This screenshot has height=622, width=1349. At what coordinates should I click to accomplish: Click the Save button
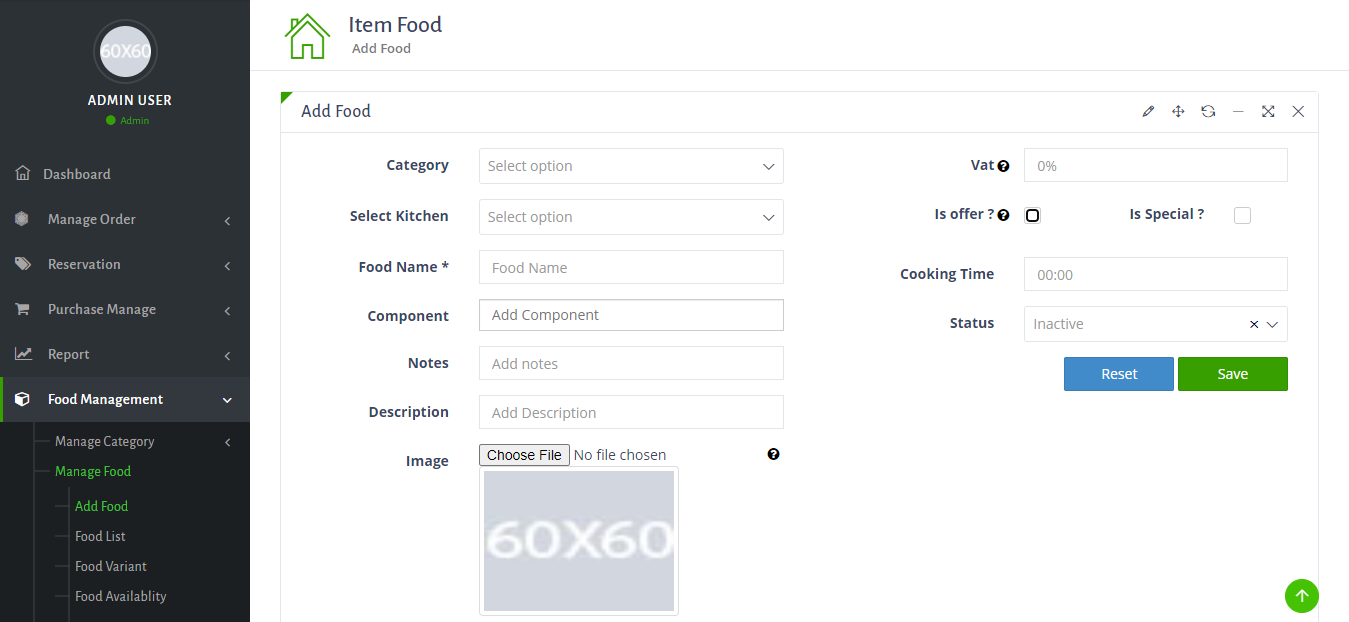click(x=1232, y=373)
